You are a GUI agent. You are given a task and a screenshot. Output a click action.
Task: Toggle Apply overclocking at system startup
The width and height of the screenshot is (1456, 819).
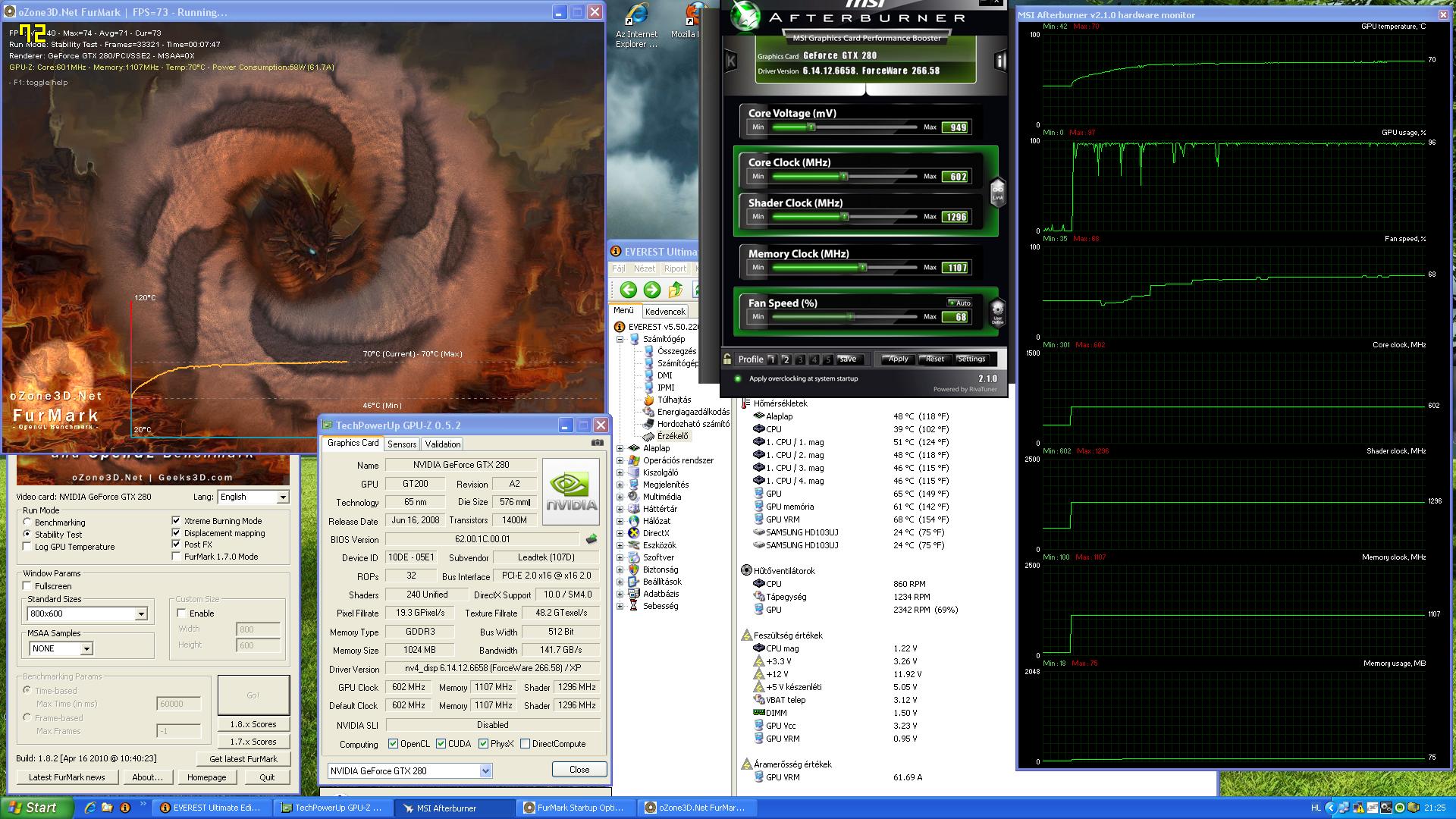pos(737,378)
